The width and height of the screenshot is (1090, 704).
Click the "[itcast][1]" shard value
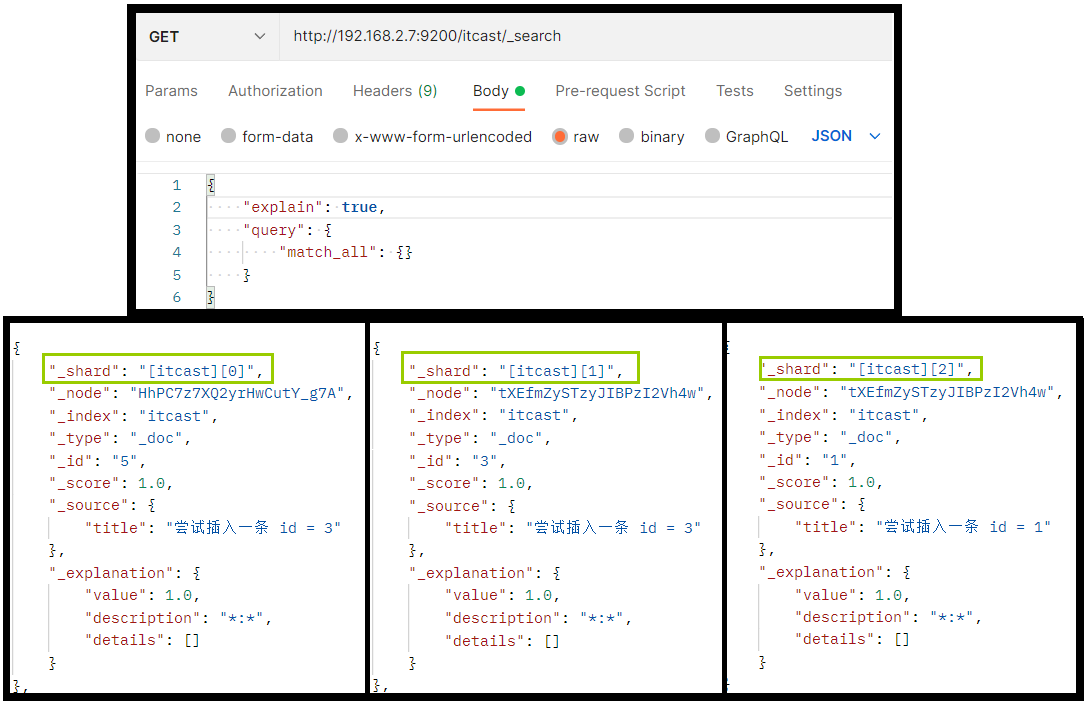[x=557, y=371]
